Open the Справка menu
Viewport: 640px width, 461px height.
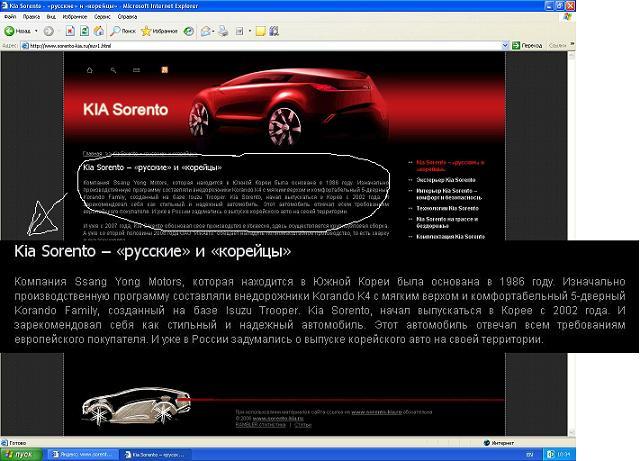coord(127,17)
